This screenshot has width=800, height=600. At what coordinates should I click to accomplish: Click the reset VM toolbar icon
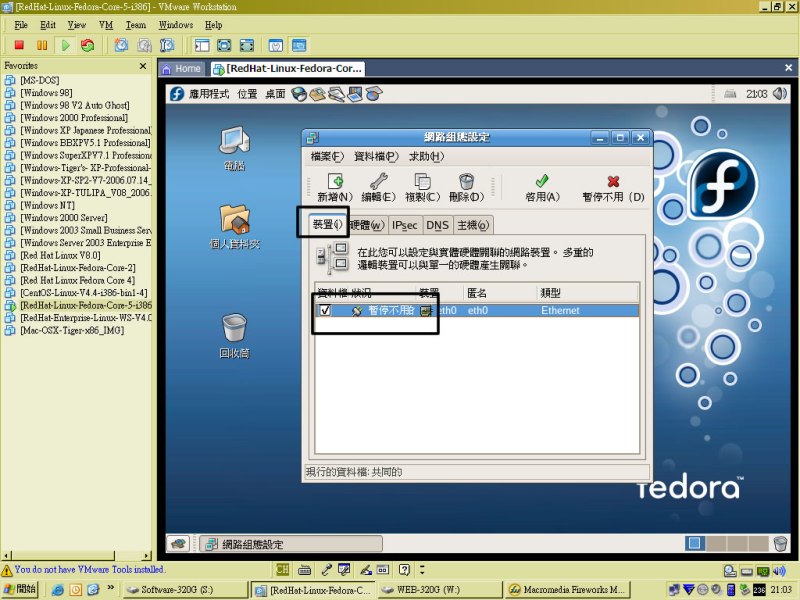[x=88, y=45]
